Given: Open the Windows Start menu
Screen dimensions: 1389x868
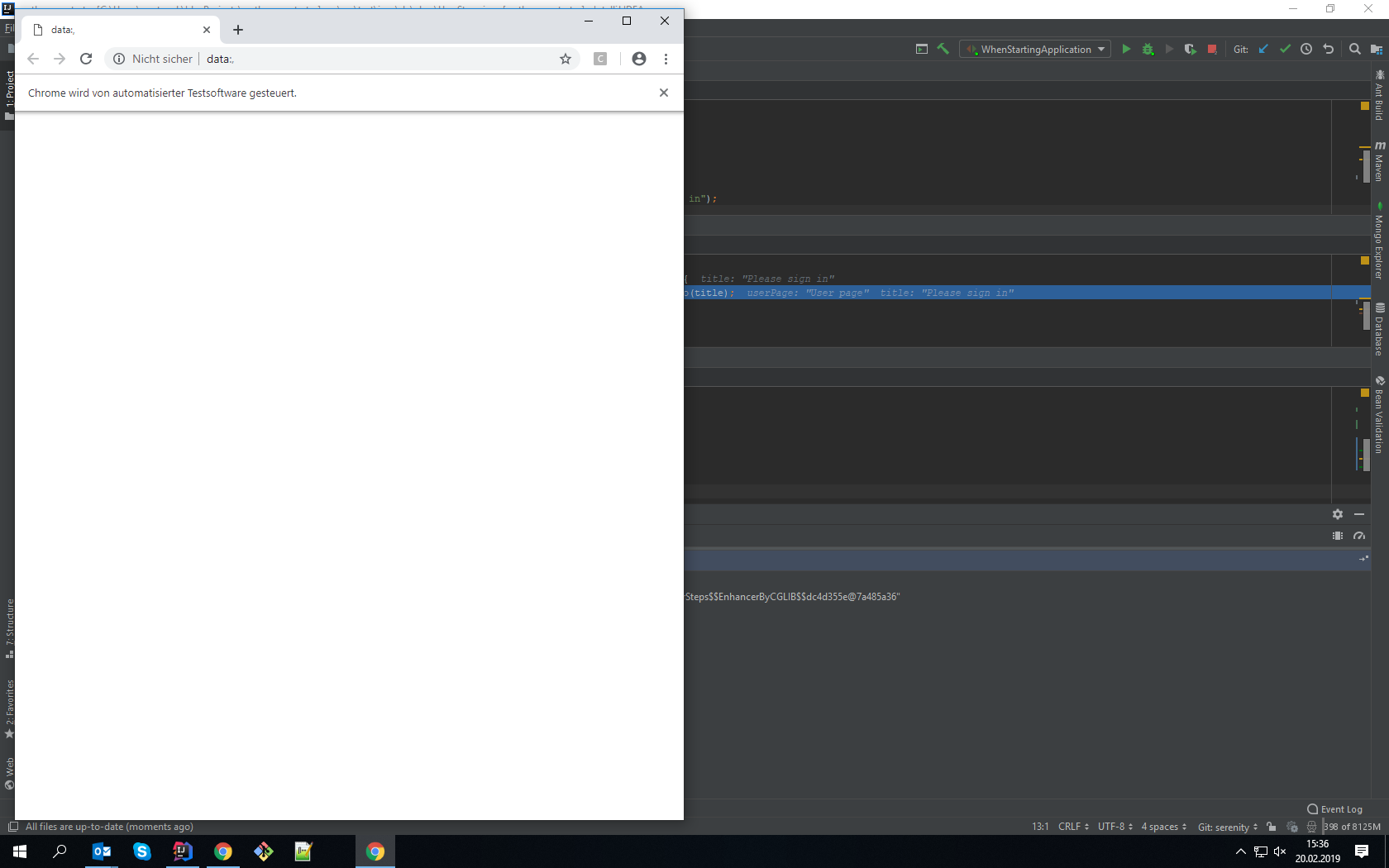Looking at the screenshot, I should [x=20, y=851].
